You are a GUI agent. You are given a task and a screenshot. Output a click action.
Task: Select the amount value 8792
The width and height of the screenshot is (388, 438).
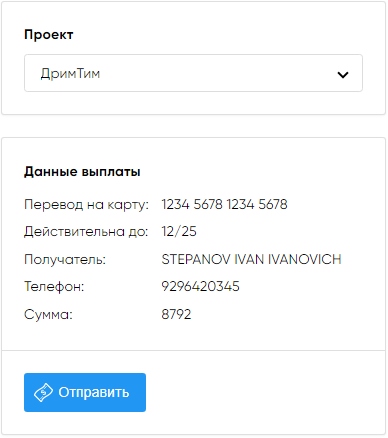(176, 314)
